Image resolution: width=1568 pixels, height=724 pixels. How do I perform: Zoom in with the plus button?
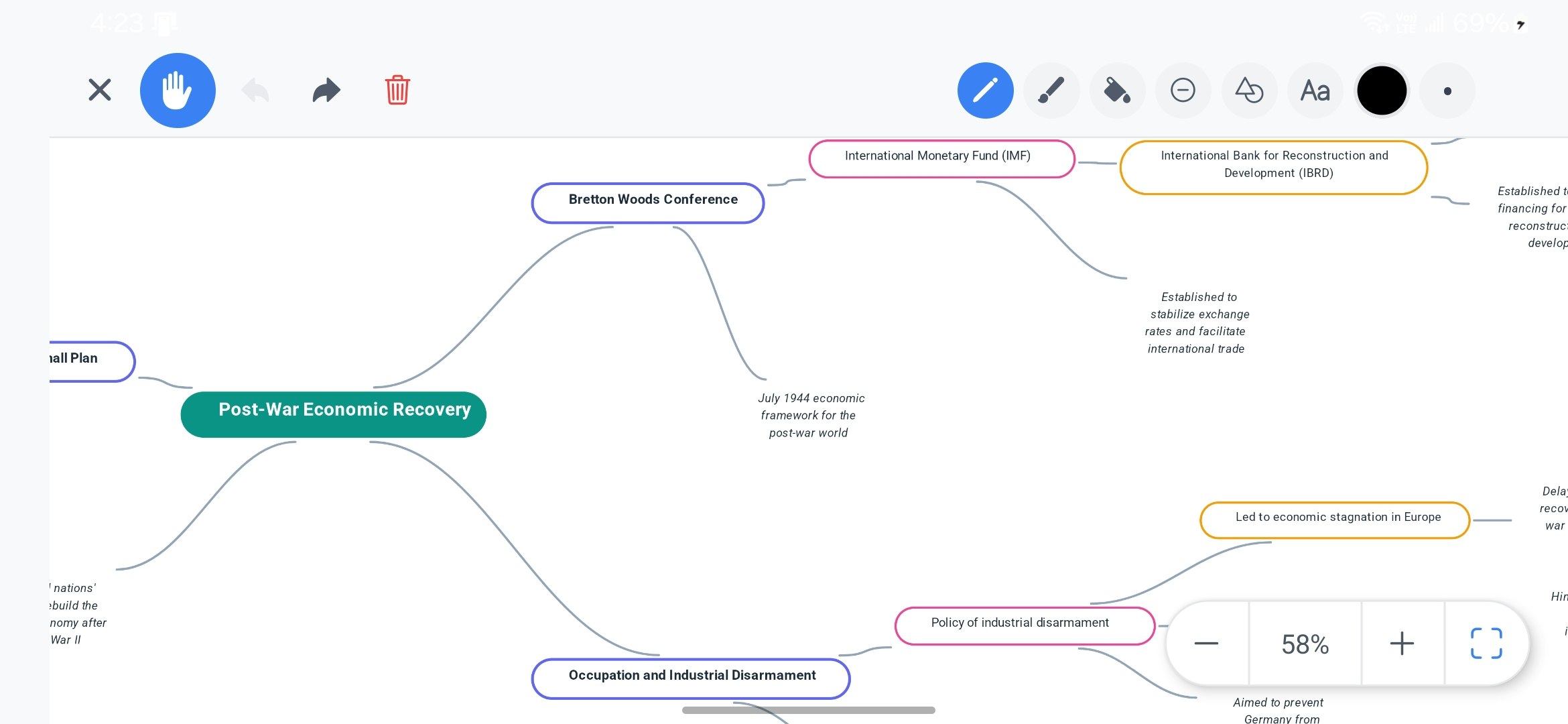tap(1402, 644)
